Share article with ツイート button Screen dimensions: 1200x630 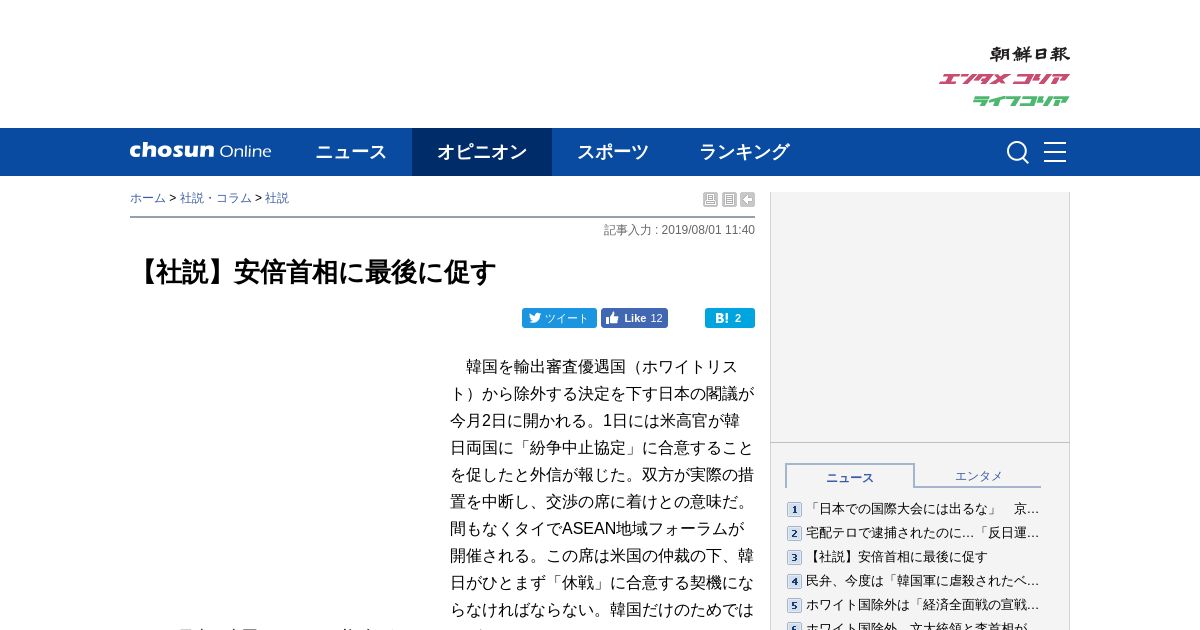559,318
